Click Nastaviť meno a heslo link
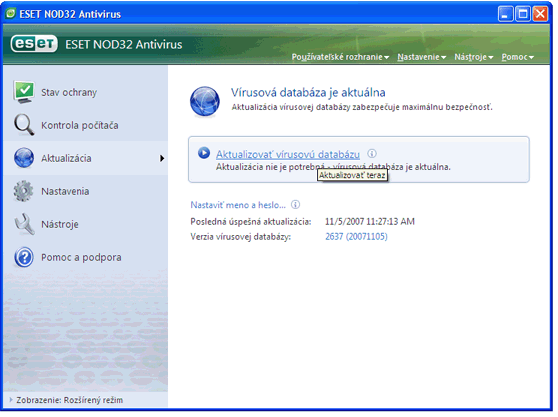 [238, 205]
